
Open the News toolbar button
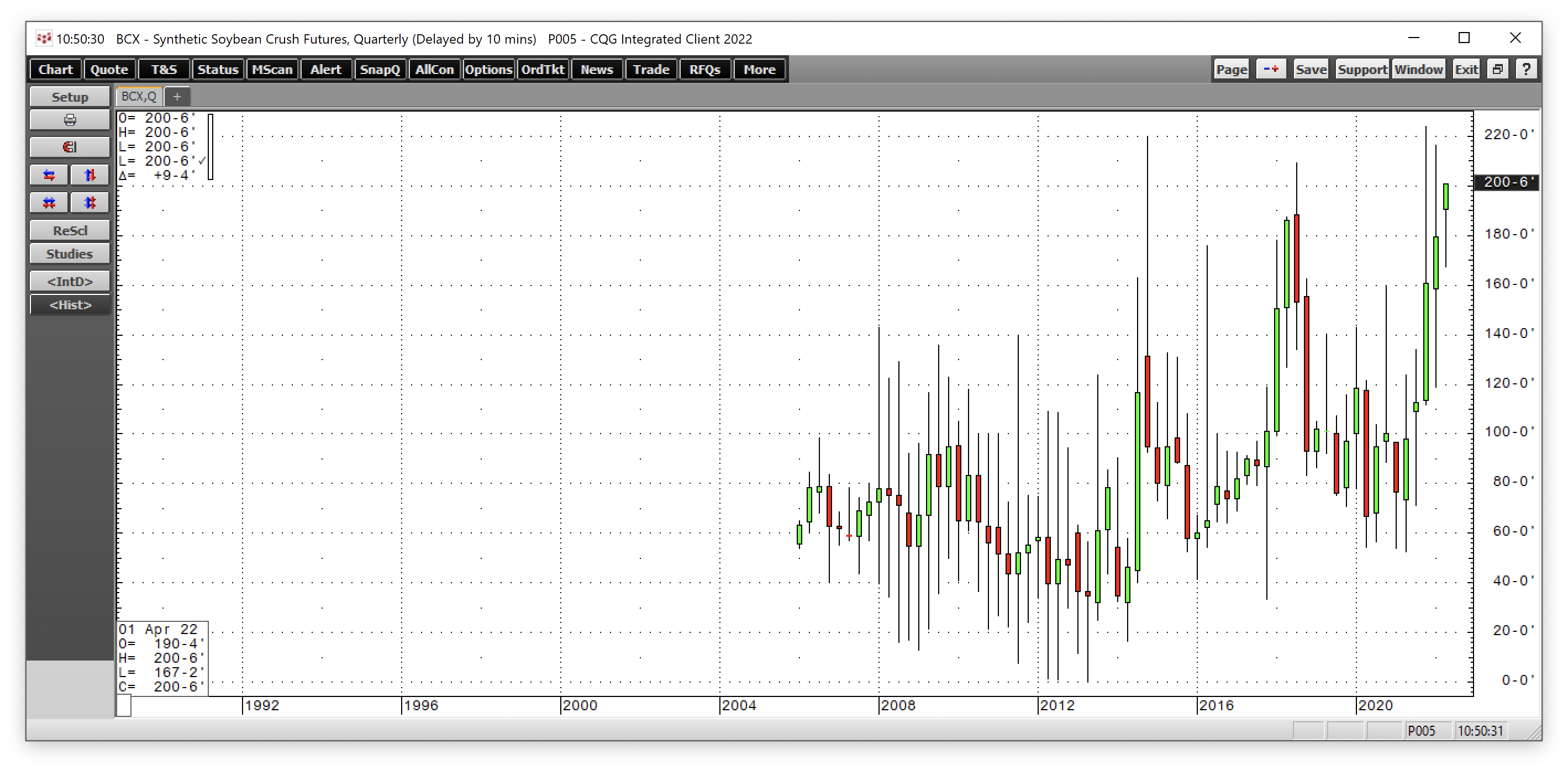coord(596,70)
